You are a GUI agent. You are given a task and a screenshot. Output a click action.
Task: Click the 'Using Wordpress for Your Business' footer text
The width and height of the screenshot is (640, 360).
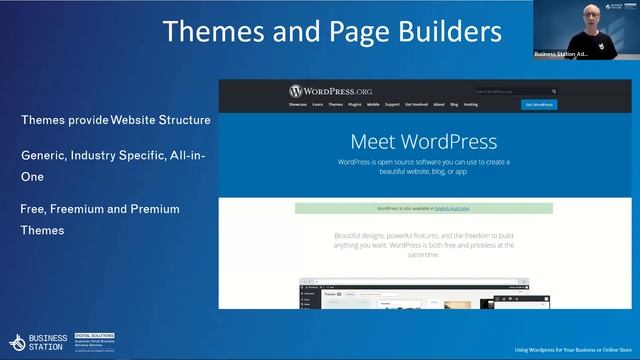tap(573, 350)
